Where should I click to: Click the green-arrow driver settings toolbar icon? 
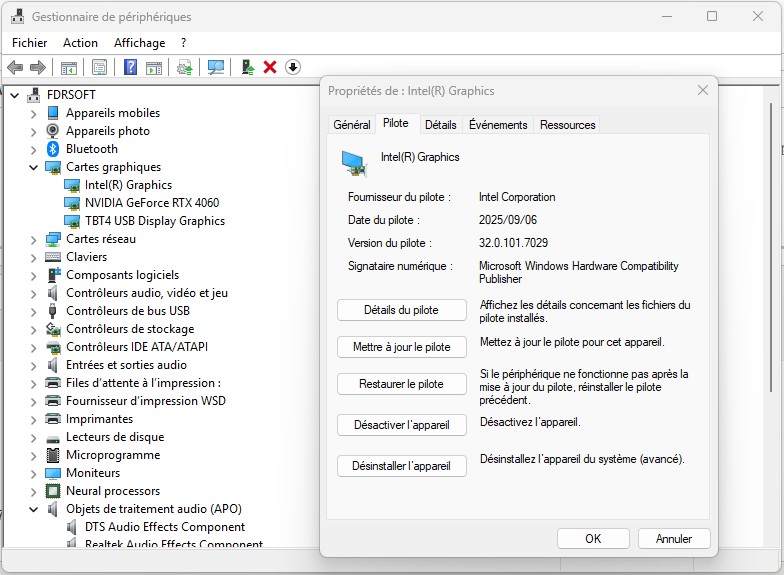pyautogui.click(x=184, y=67)
